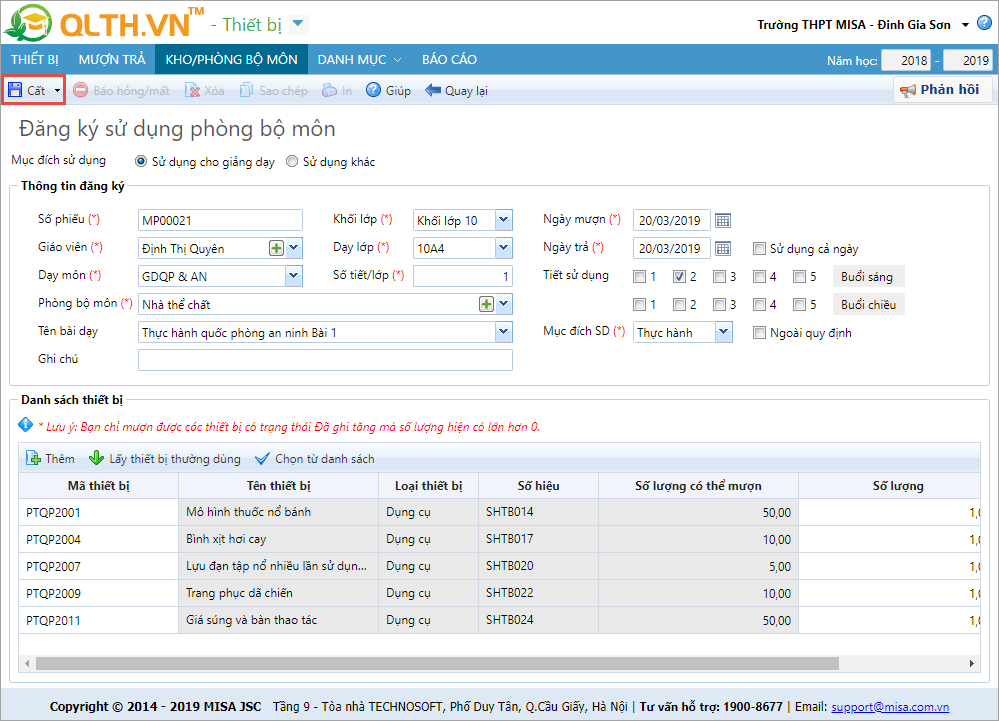Image resolution: width=999 pixels, height=721 pixels.
Task: Click Chọn từ danh sách
Action: point(315,459)
